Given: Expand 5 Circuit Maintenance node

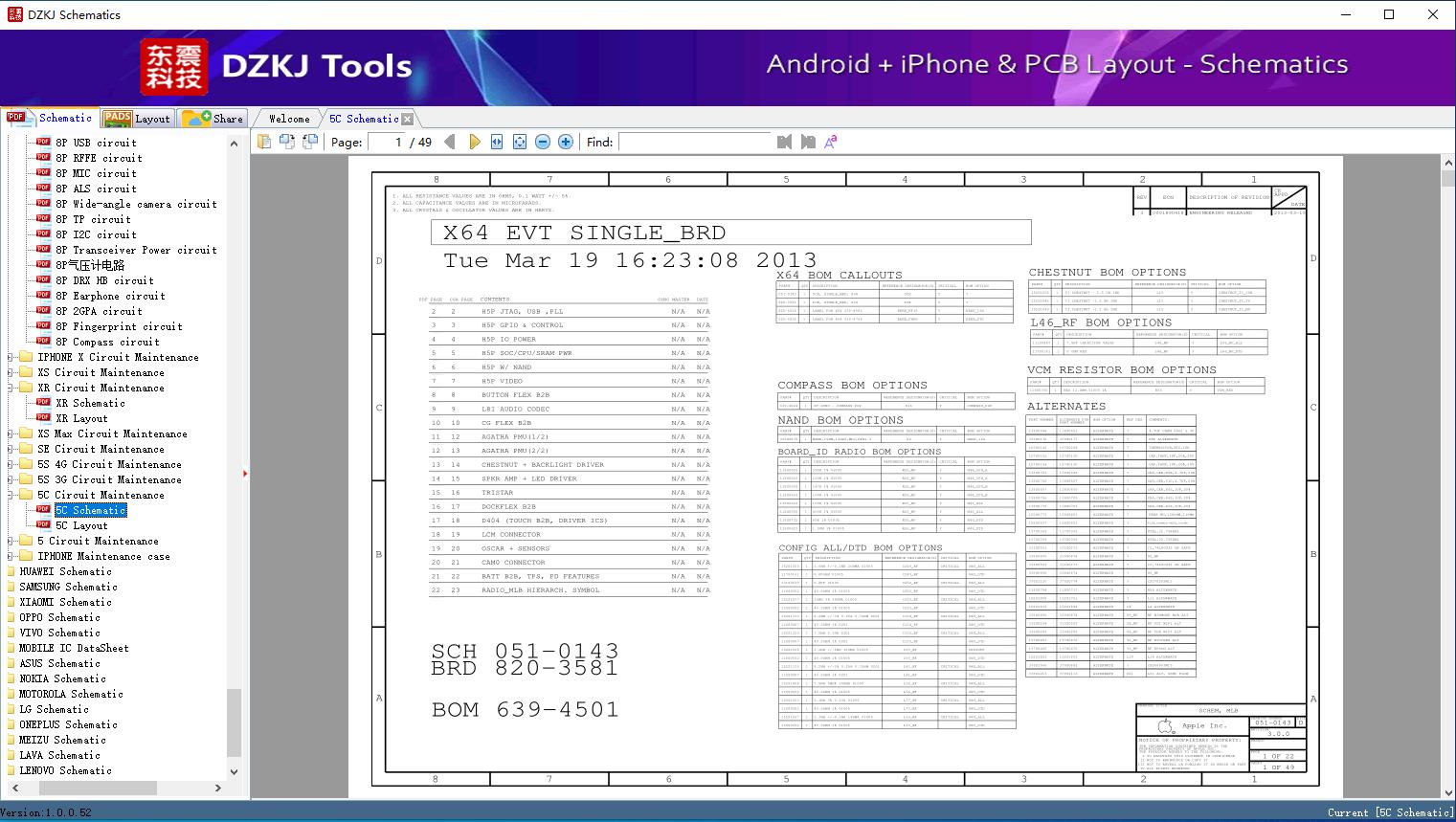Looking at the screenshot, I should click(x=11, y=541).
